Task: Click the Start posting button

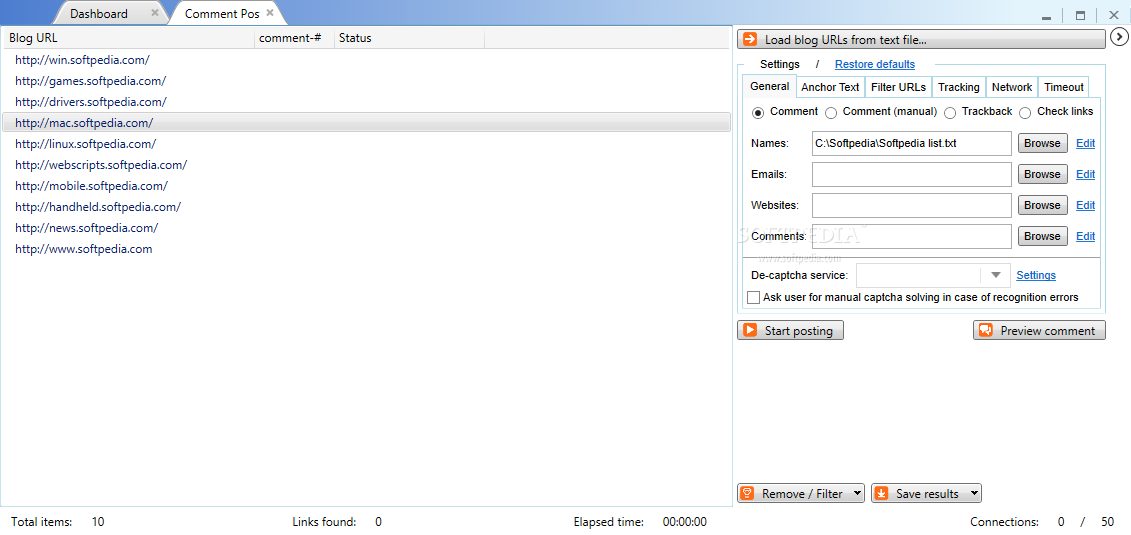Action: 790,330
